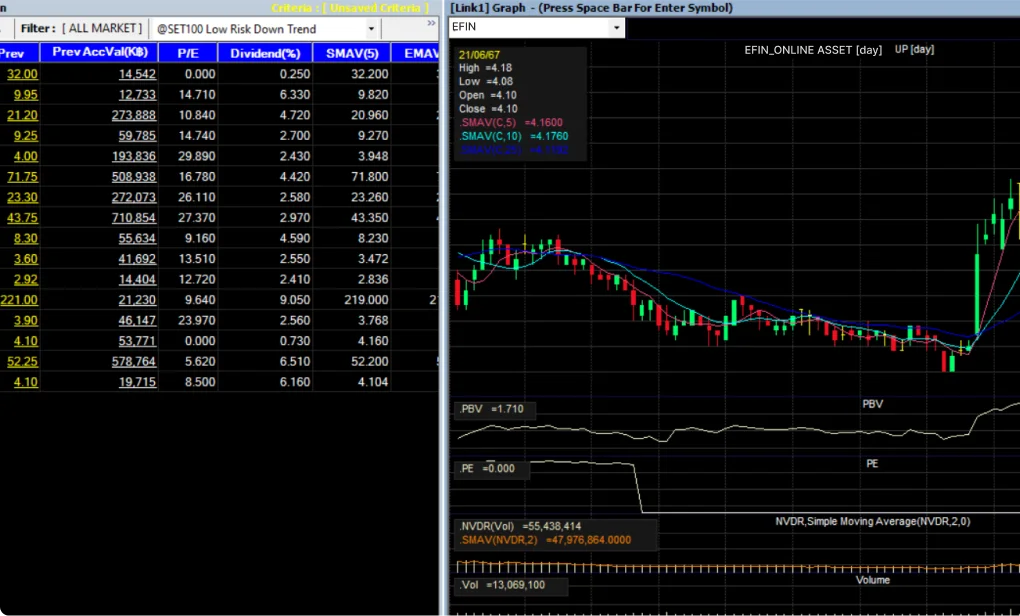The height and width of the screenshot is (616, 1020).
Task: Click the Prev value 43.75
Action: (22, 218)
